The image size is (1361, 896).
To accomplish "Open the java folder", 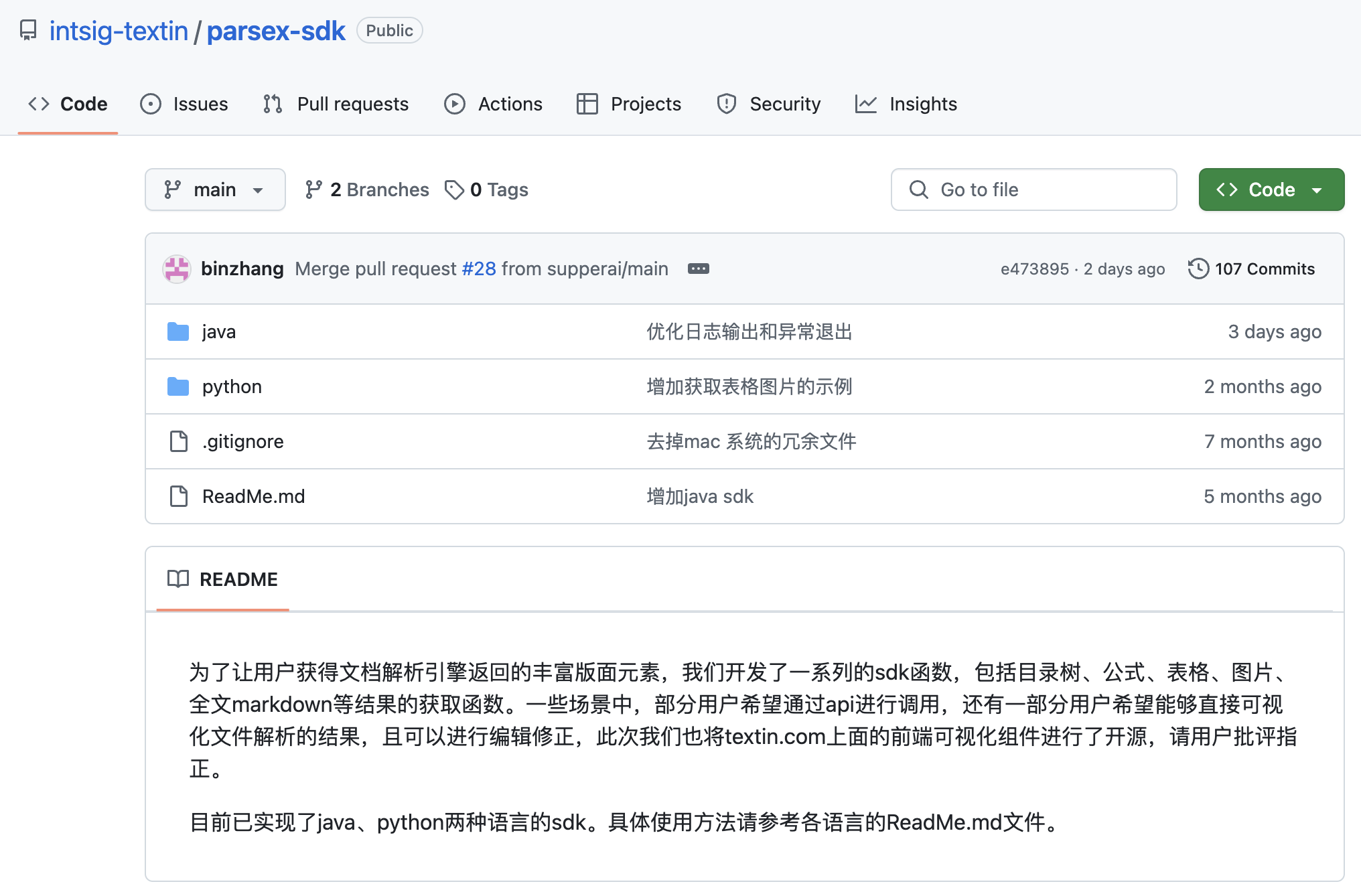I will click(x=219, y=331).
